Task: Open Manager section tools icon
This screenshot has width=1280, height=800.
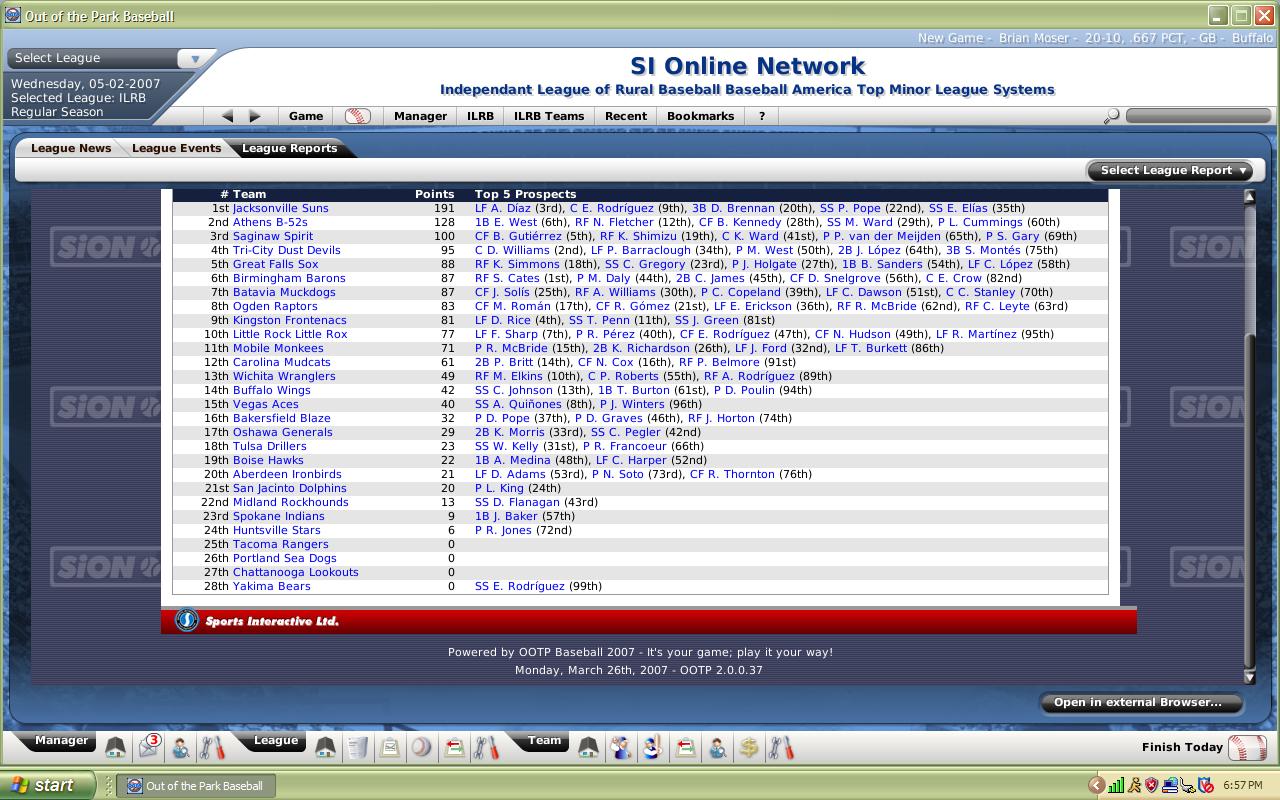Action: click(212, 747)
